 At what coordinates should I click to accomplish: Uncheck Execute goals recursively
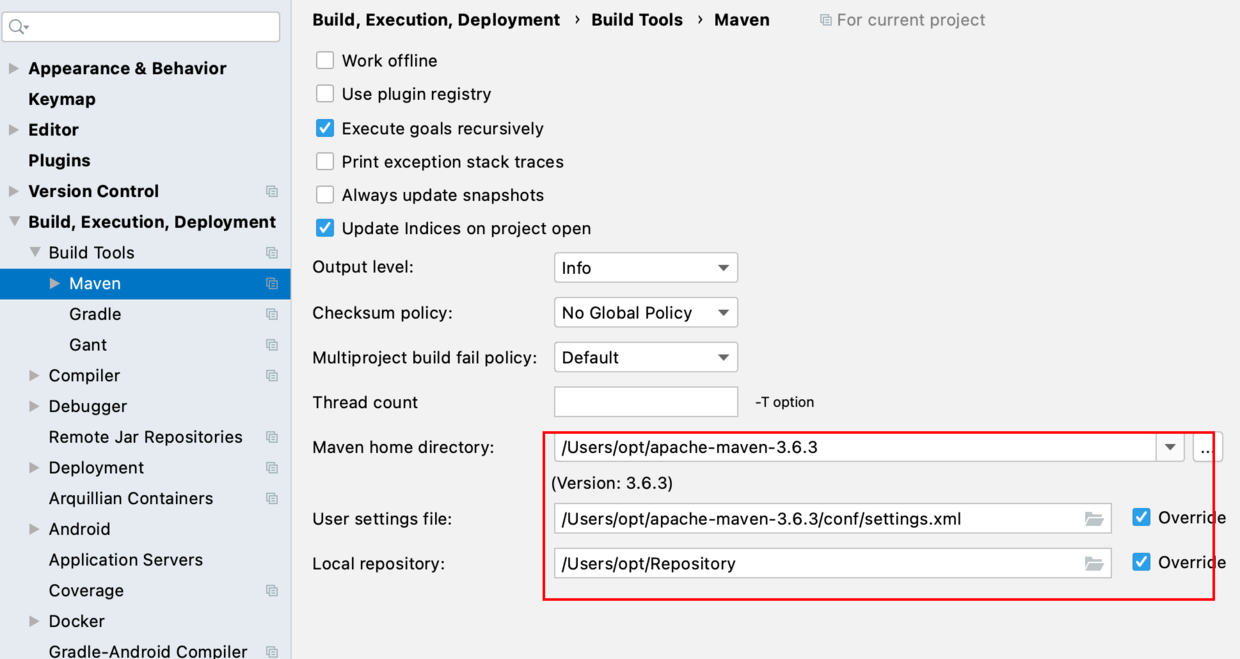tap(325, 128)
